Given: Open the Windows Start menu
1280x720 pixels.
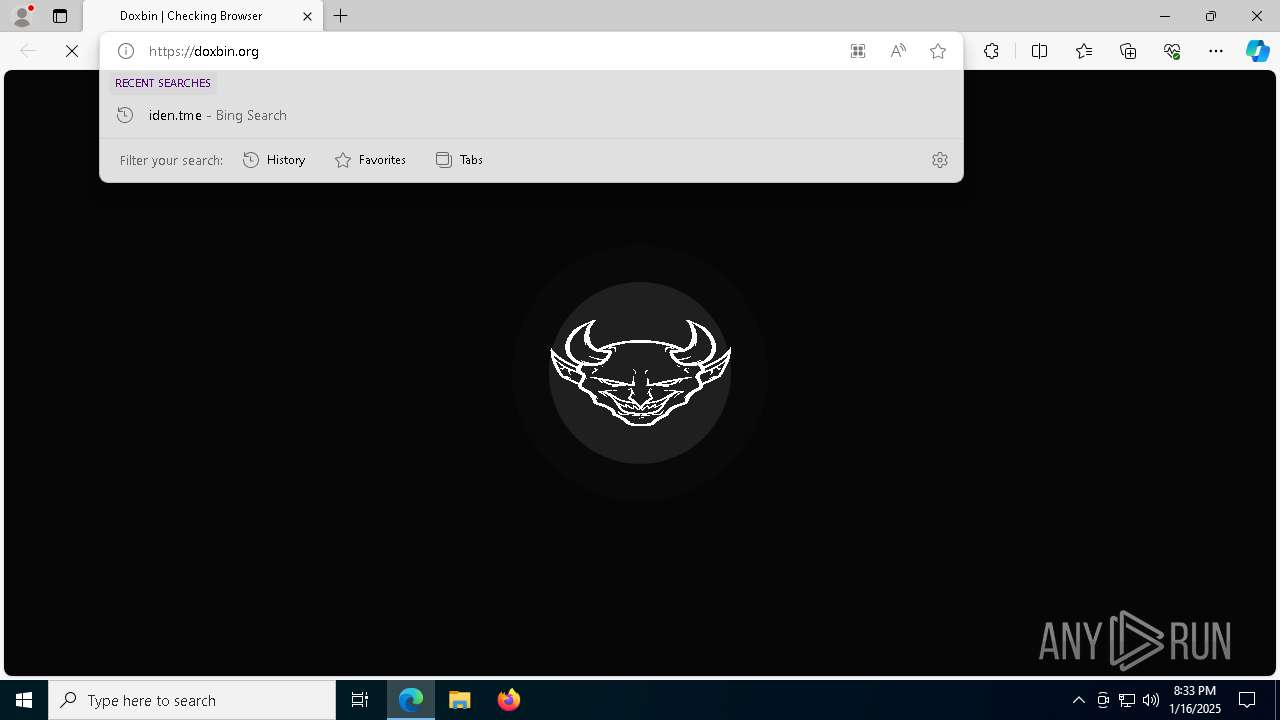Looking at the screenshot, I should pyautogui.click(x=24, y=700).
